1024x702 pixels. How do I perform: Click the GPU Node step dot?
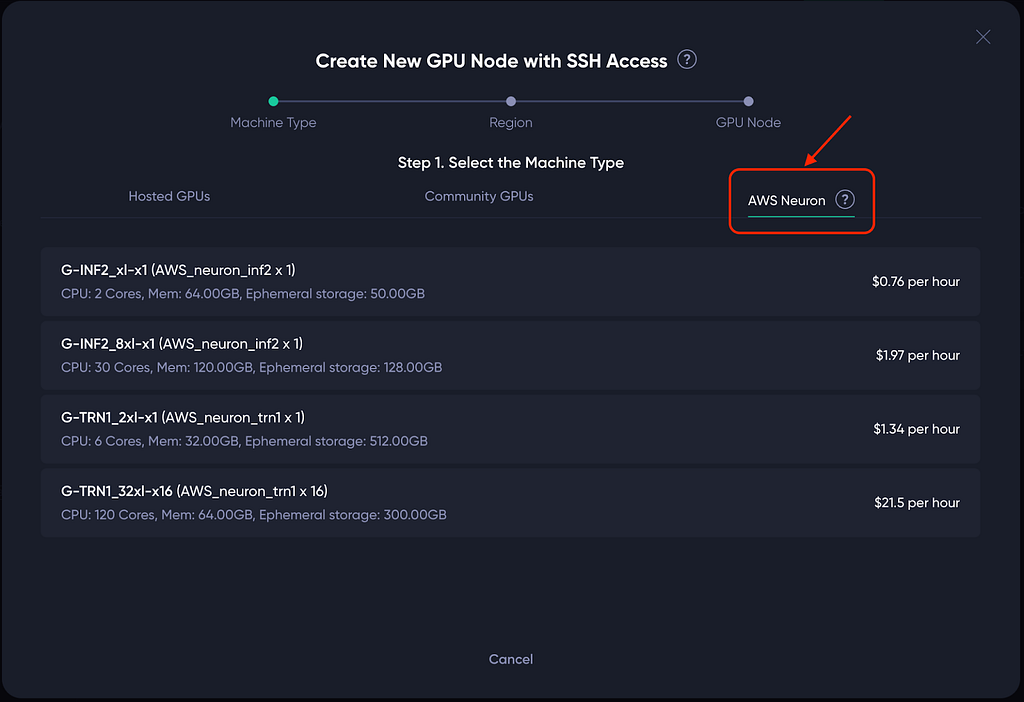[748, 101]
